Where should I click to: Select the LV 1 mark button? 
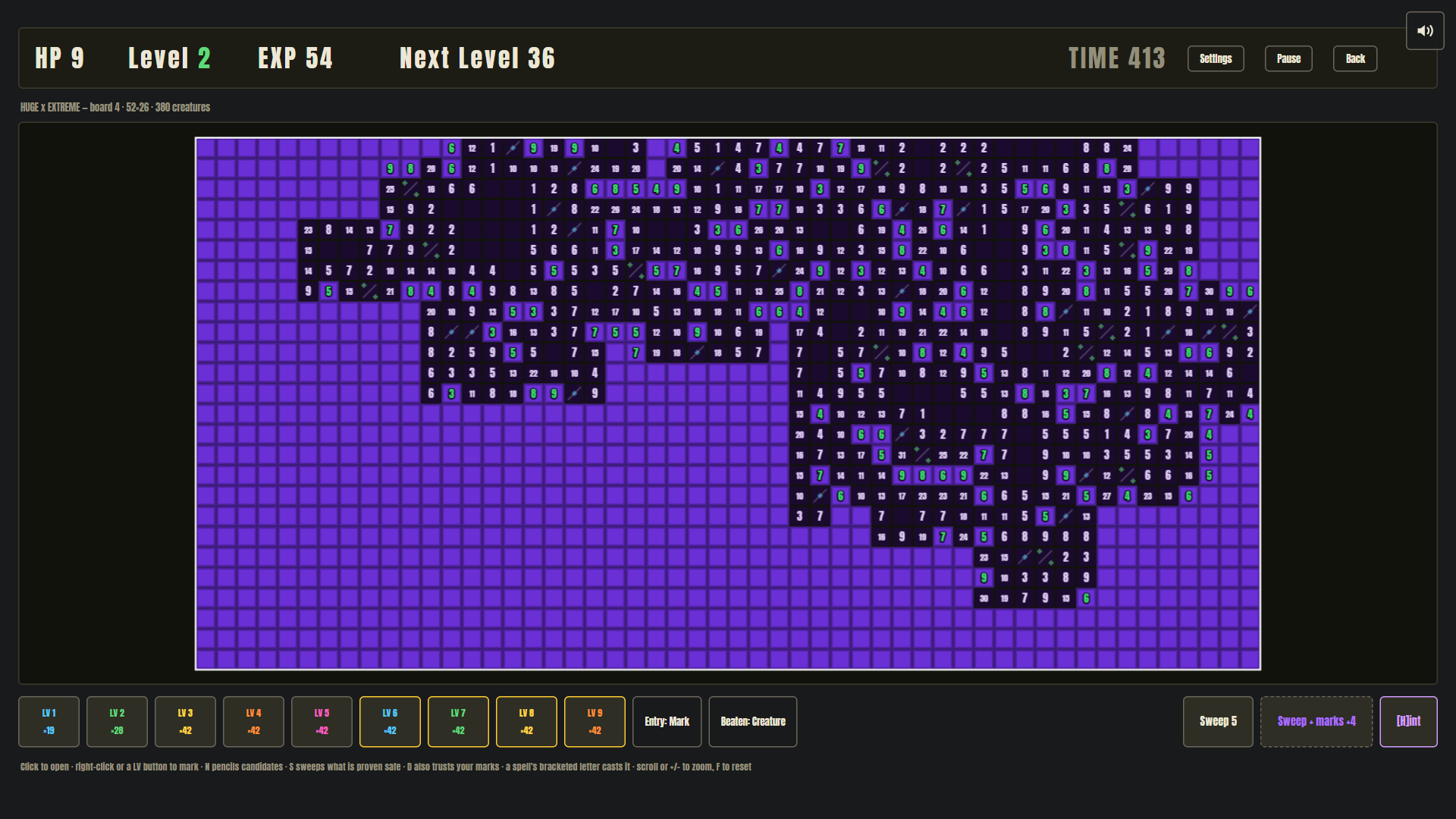coord(49,721)
